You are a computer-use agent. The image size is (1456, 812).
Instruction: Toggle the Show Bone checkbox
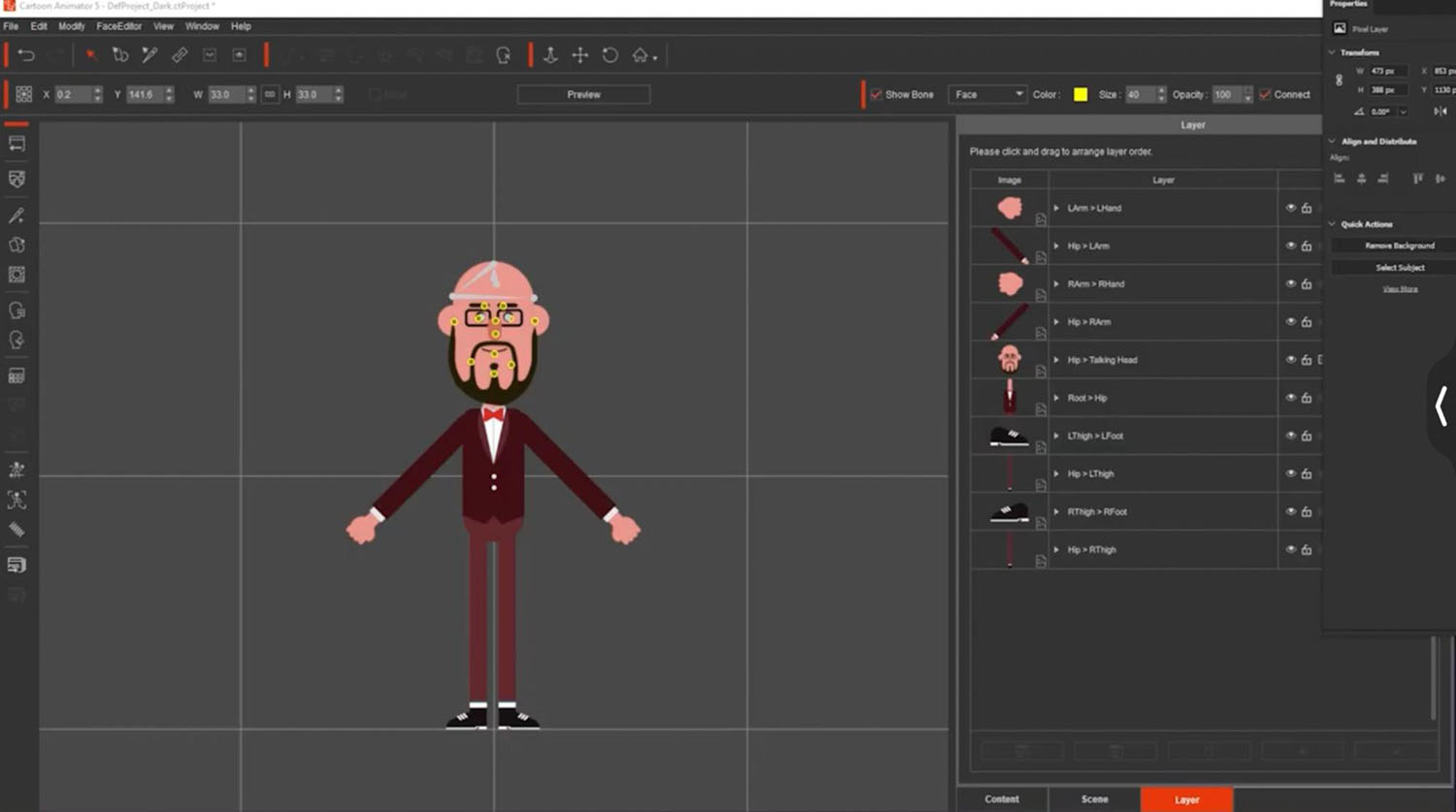(x=877, y=94)
